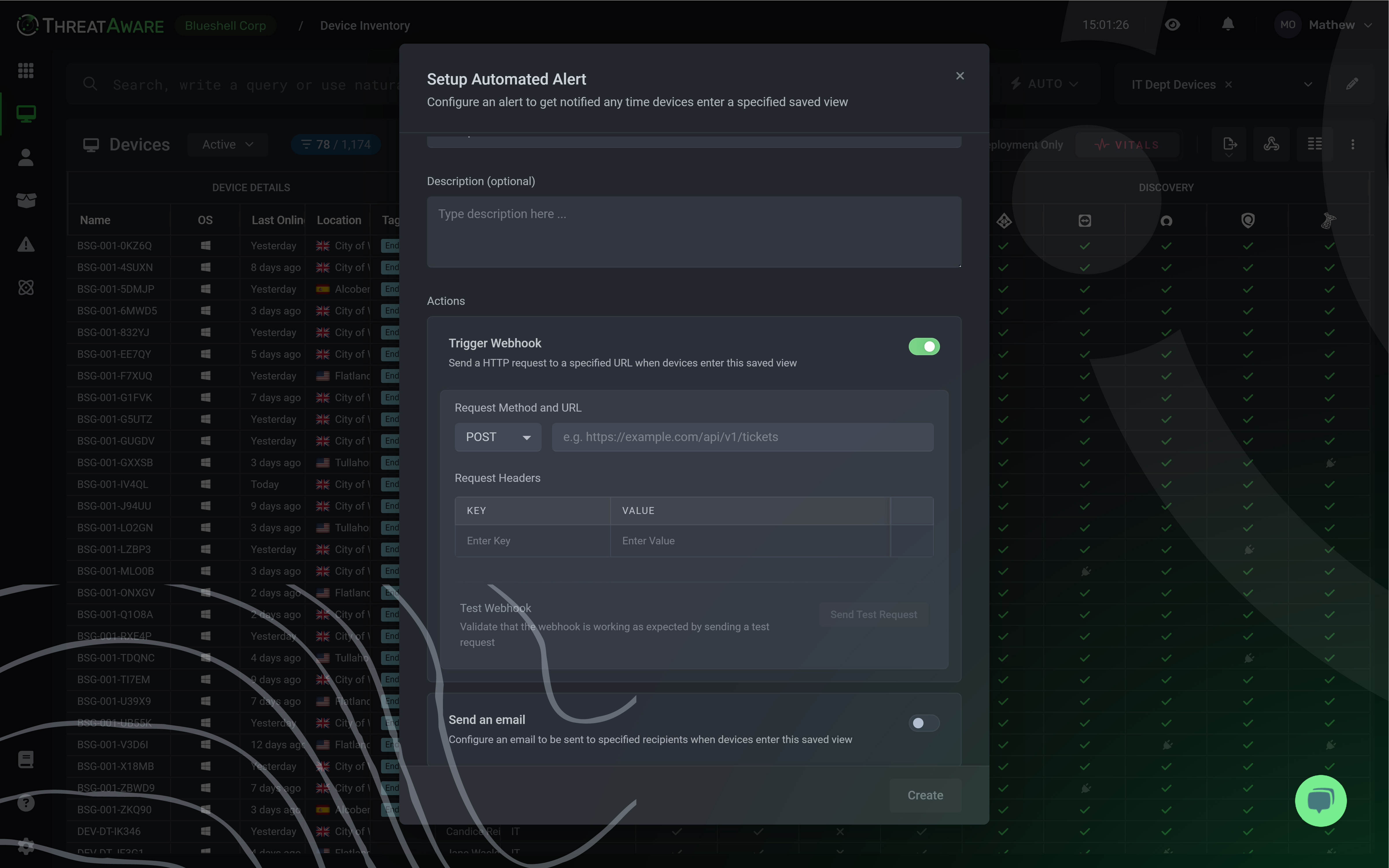Open the atom integrations icon in sidebar
1389x868 pixels.
click(26, 287)
